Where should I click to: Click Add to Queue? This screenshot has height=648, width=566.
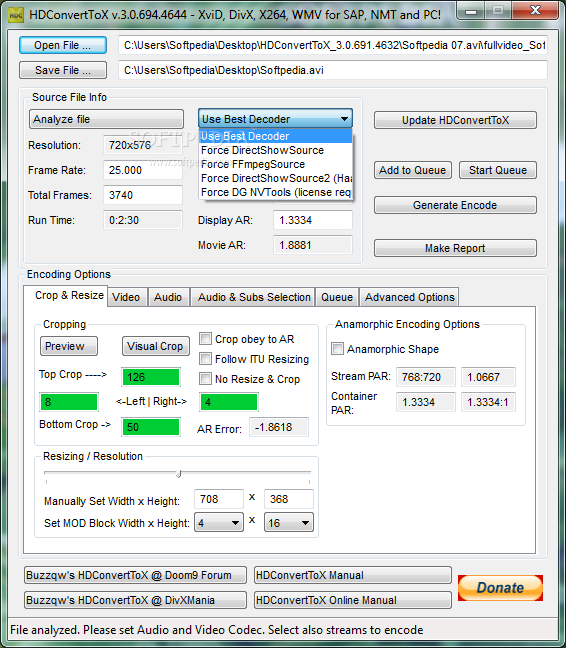[413, 170]
